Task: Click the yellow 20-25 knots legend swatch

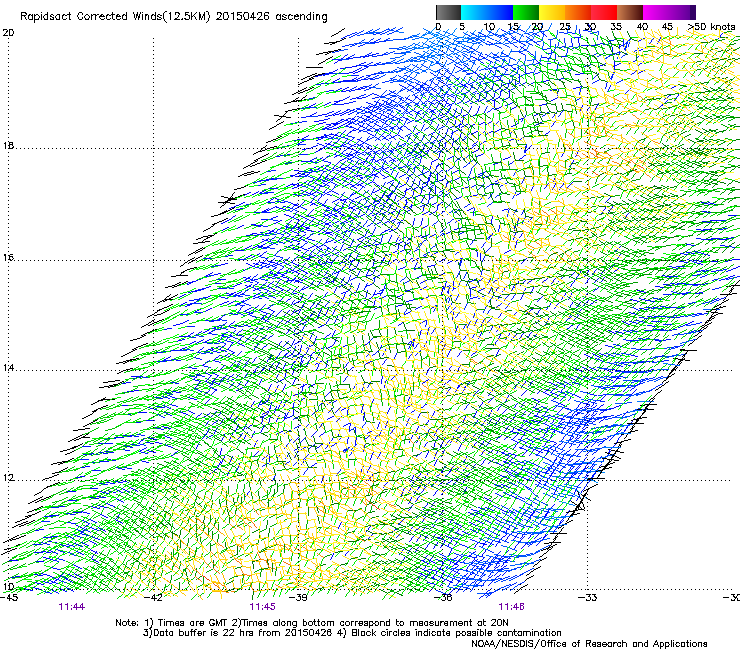Action: coord(552,12)
